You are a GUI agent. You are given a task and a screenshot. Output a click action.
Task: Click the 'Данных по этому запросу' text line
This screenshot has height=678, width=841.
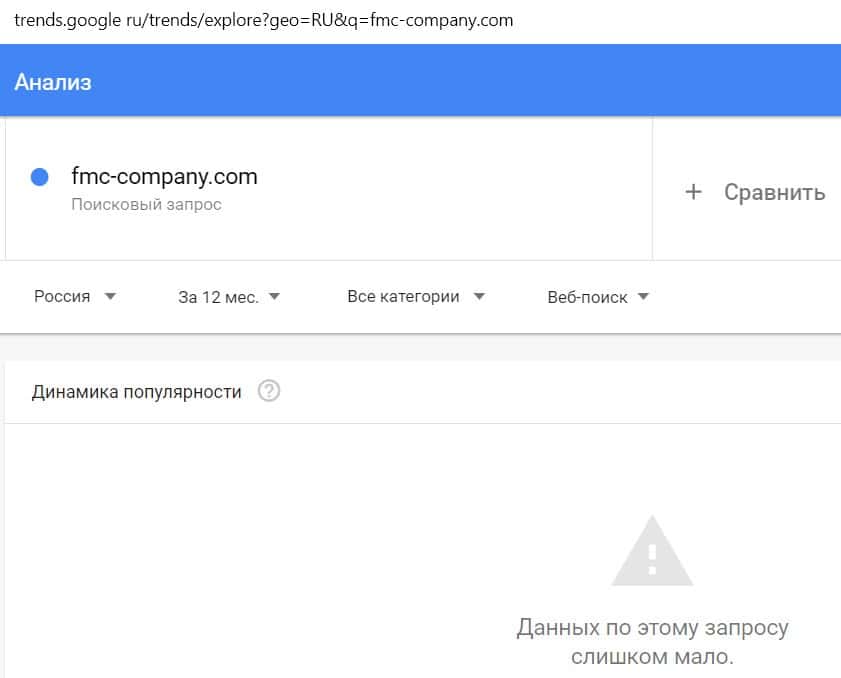click(652, 628)
